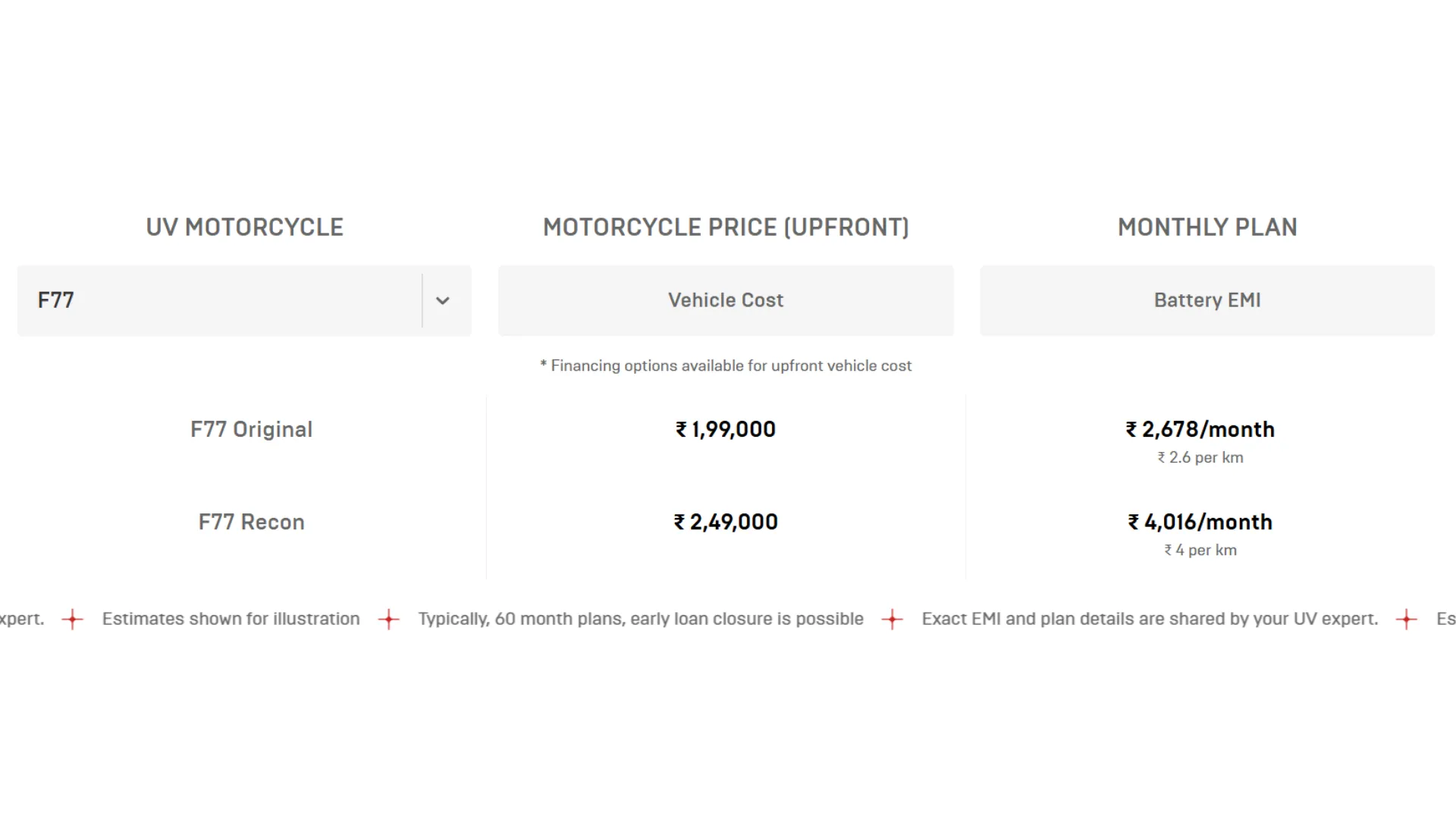
Task: Open the F77 motorcycle model selector
Action: tap(220, 301)
